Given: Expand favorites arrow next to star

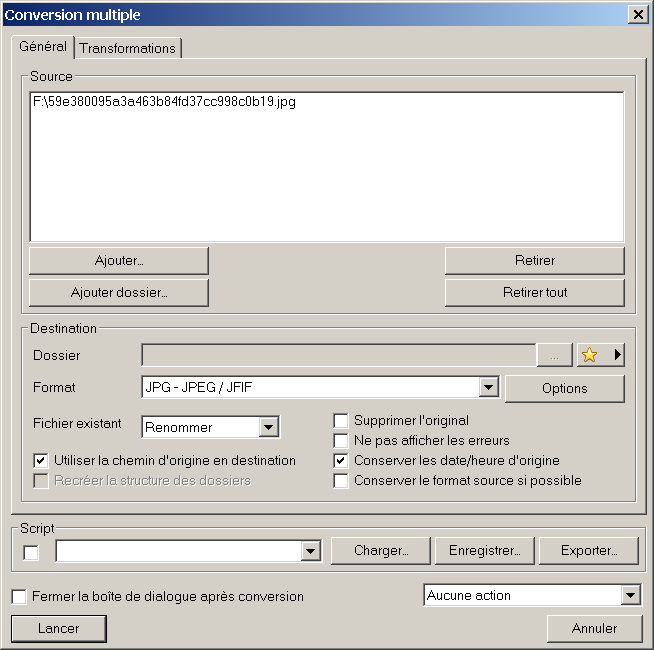Looking at the screenshot, I should coord(618,355).
